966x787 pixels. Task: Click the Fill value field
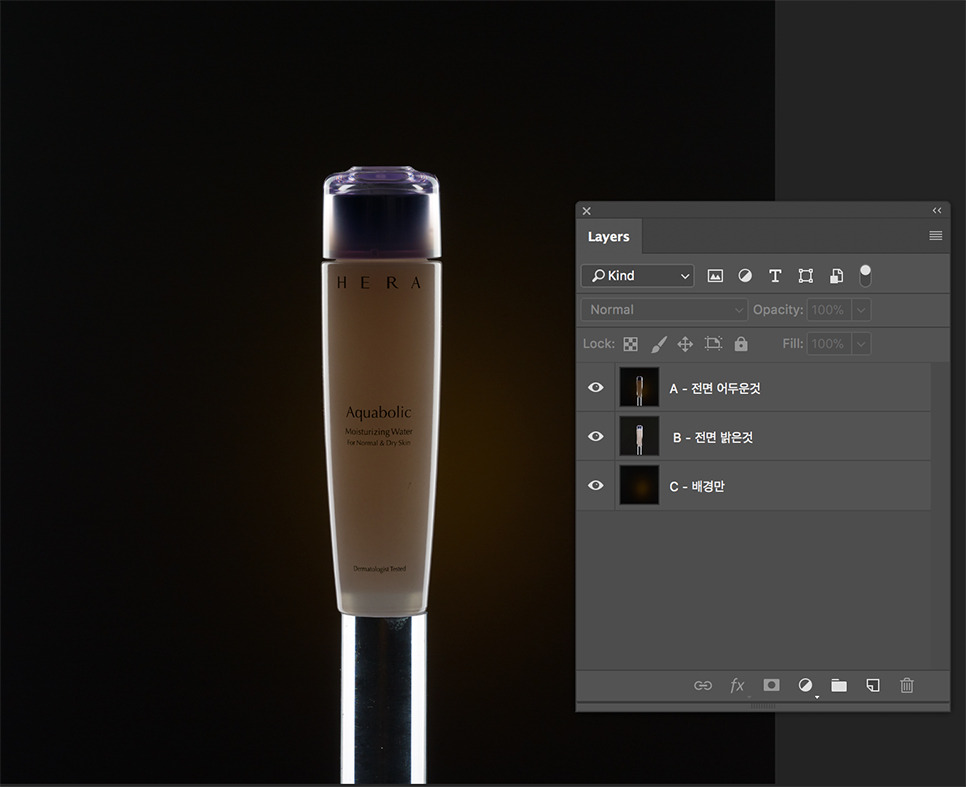[x=829, y=343]
